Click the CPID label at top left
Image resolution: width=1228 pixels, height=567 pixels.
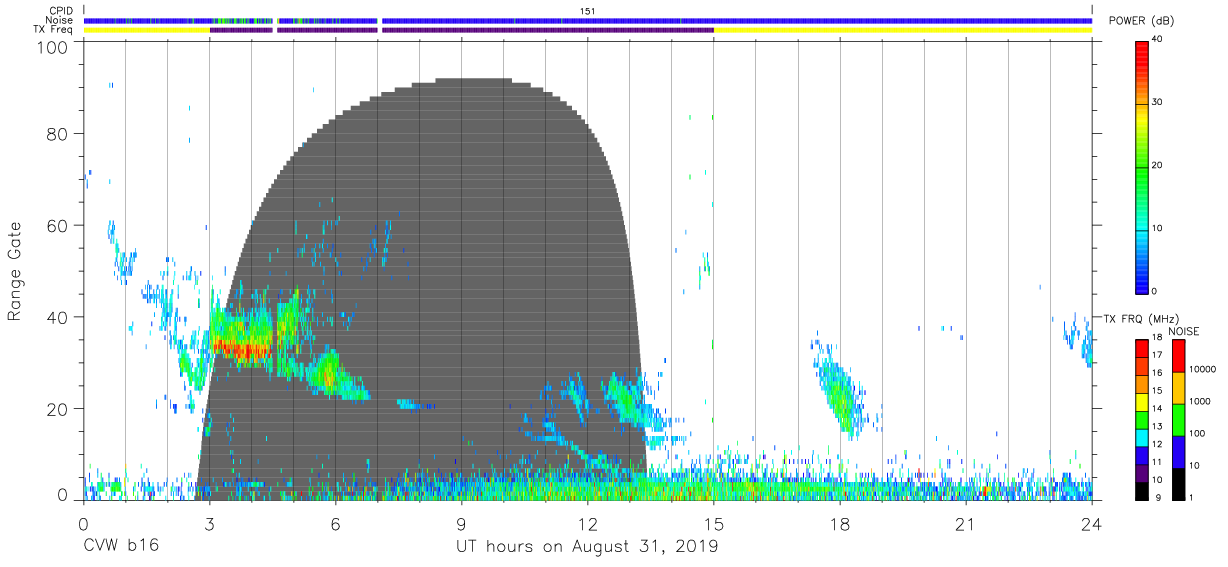click(63, 11)
